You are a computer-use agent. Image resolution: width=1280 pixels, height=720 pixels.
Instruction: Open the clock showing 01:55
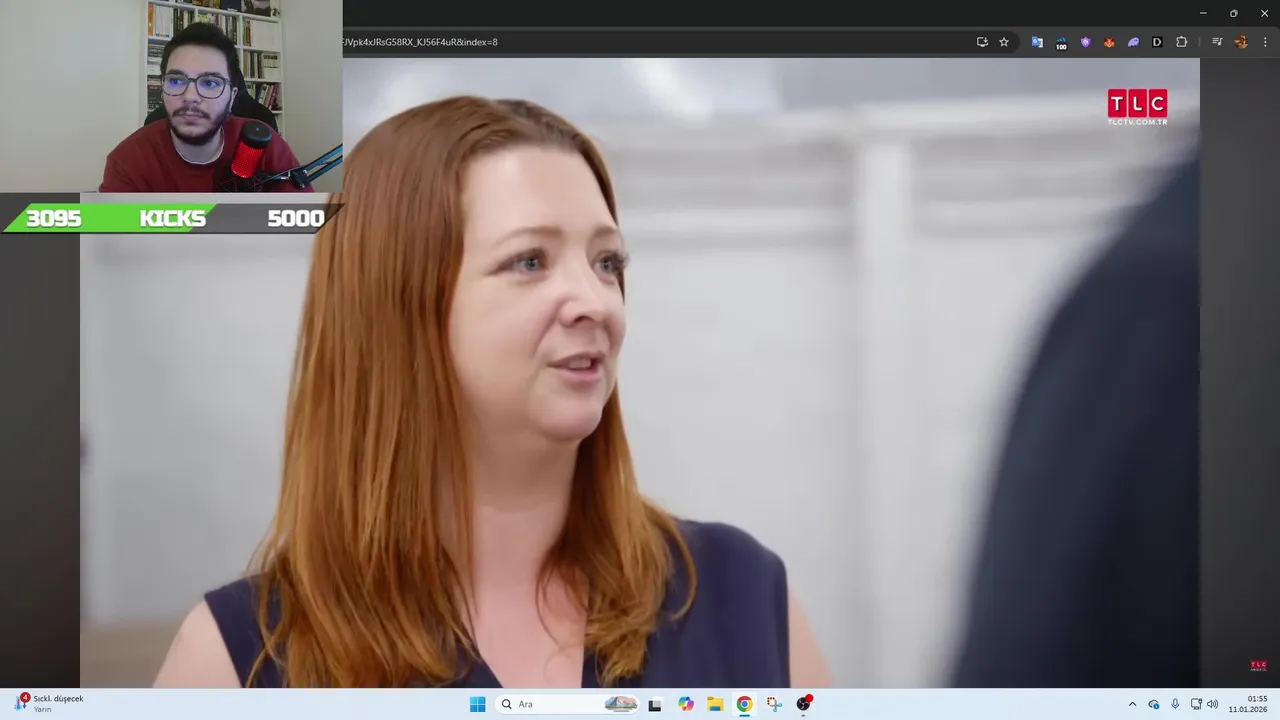point(1248,704)
